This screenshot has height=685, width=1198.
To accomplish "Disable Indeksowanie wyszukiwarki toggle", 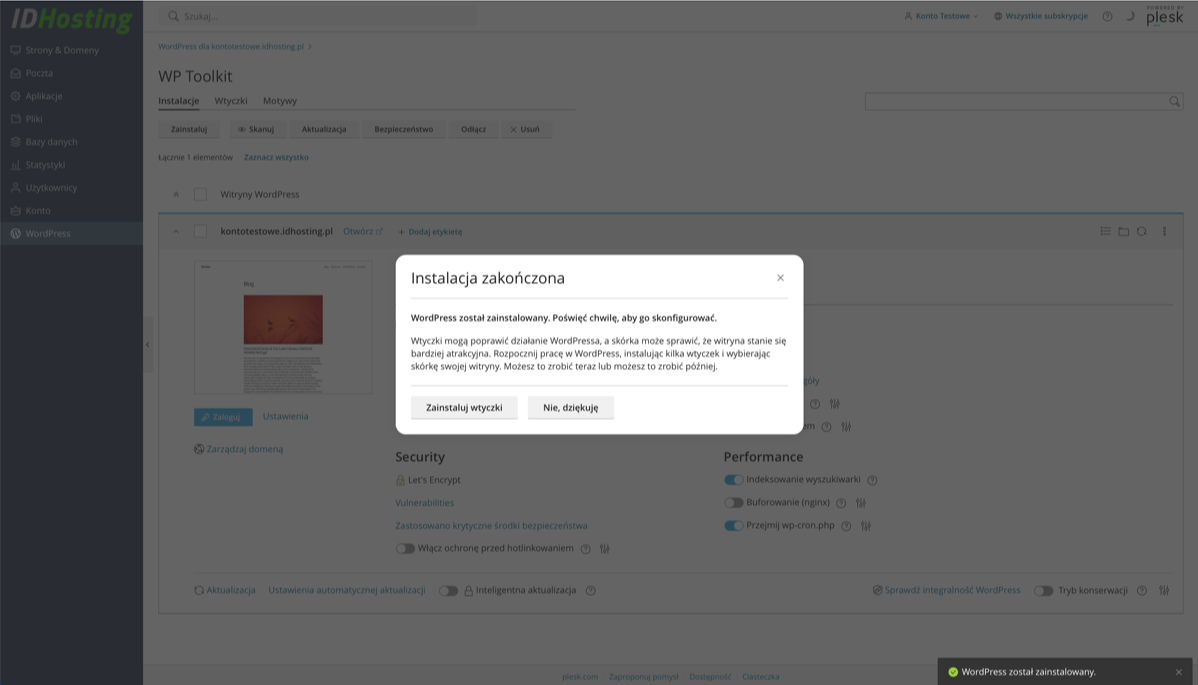I will (x=733, y=479).
